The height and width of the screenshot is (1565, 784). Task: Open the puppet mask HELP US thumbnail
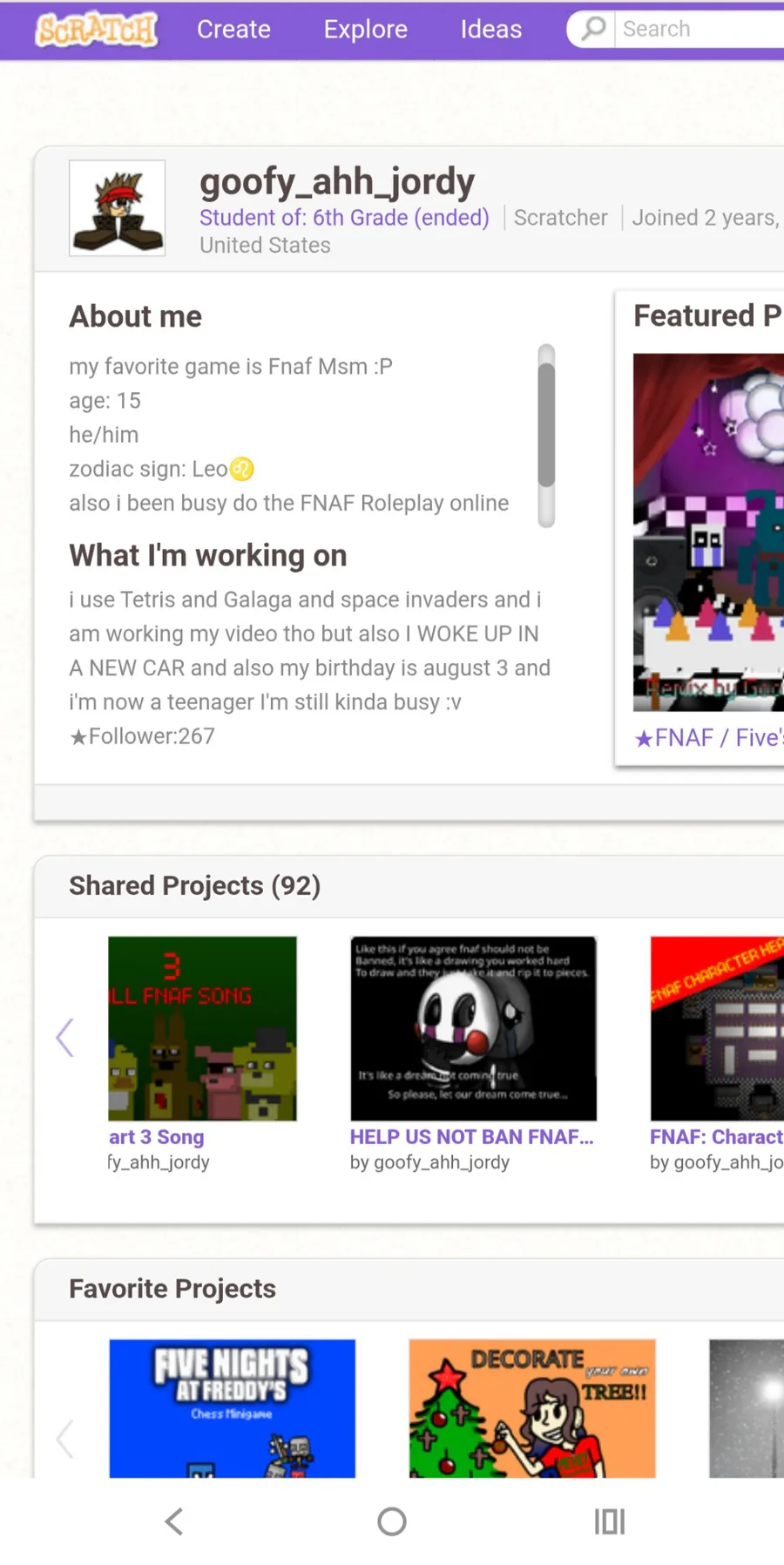473,1028
